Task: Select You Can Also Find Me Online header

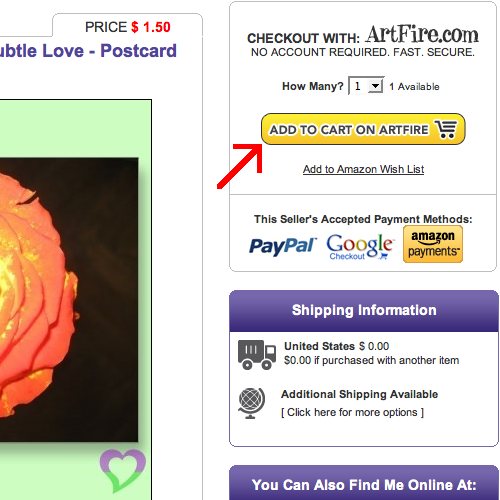Action: pos(364,485)
